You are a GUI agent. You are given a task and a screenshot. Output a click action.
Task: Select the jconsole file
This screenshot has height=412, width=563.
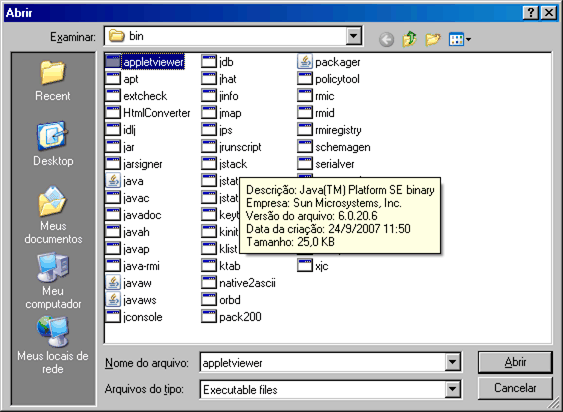coord(134,316)
